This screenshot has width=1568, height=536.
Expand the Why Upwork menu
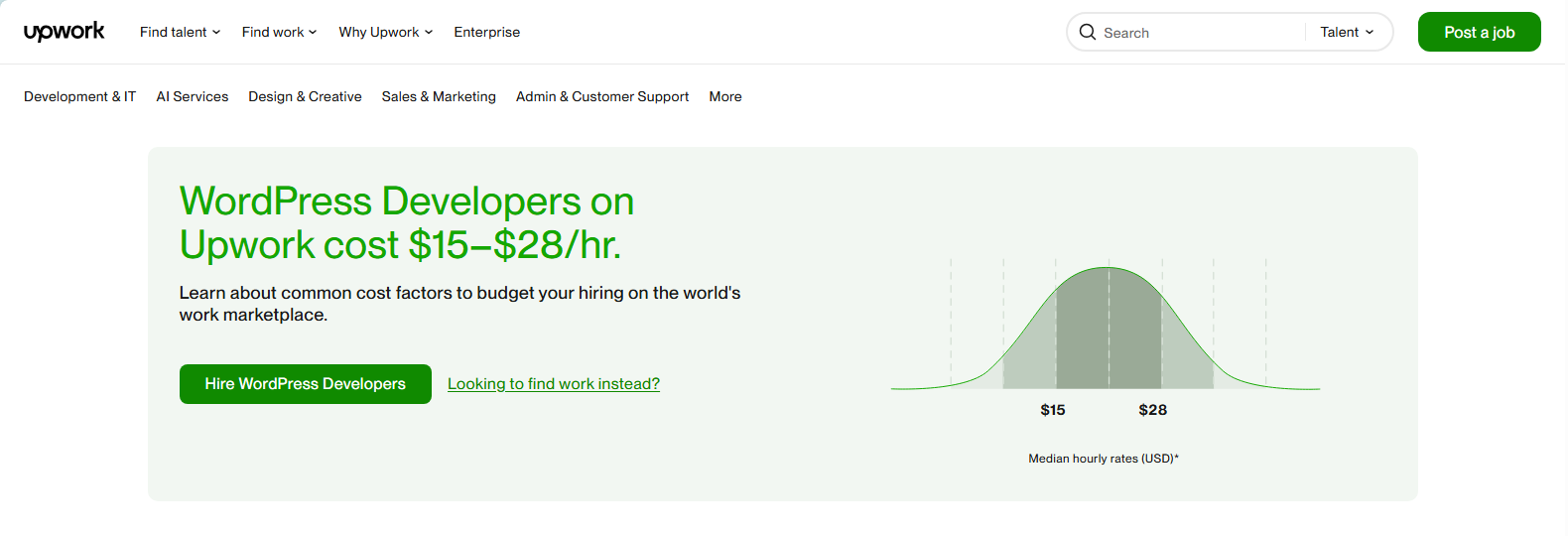(386, 32)
